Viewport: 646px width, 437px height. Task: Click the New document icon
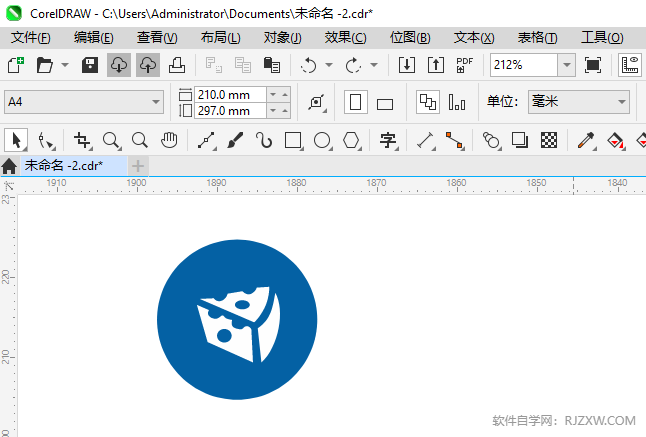[16, 65]
